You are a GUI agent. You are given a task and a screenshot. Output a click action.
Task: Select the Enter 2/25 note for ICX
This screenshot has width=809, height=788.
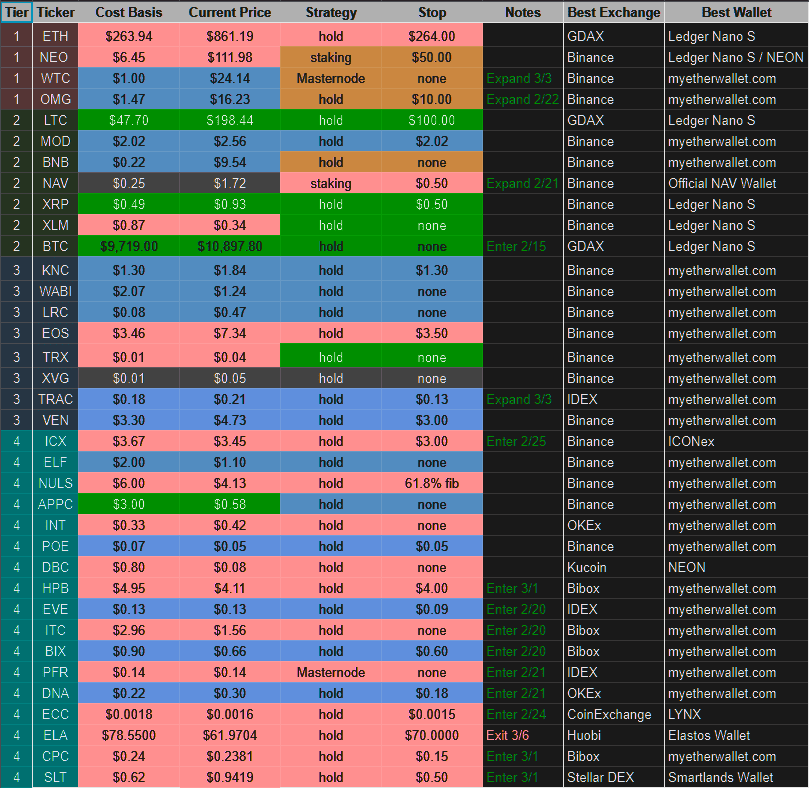pyautogui.click(x=523, y=442)
